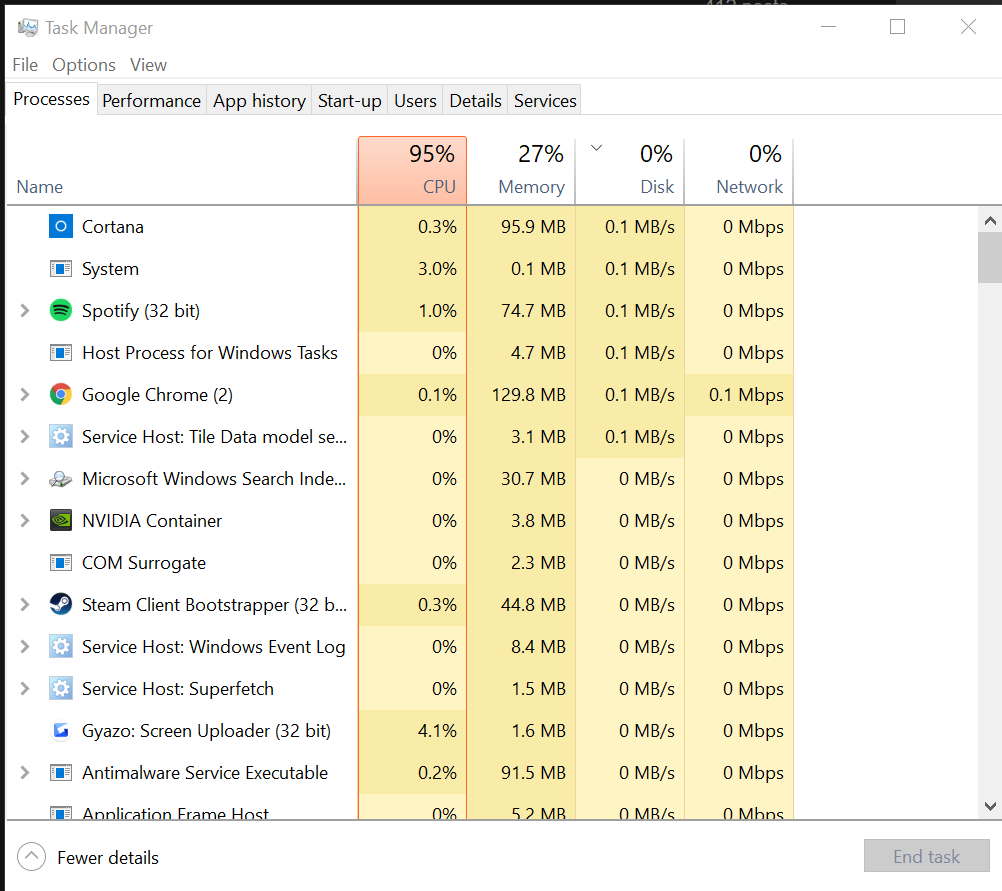This screenshot has height=891, width=1002.
Task: Select the Cortana process name
Action: tap(113, 227)
